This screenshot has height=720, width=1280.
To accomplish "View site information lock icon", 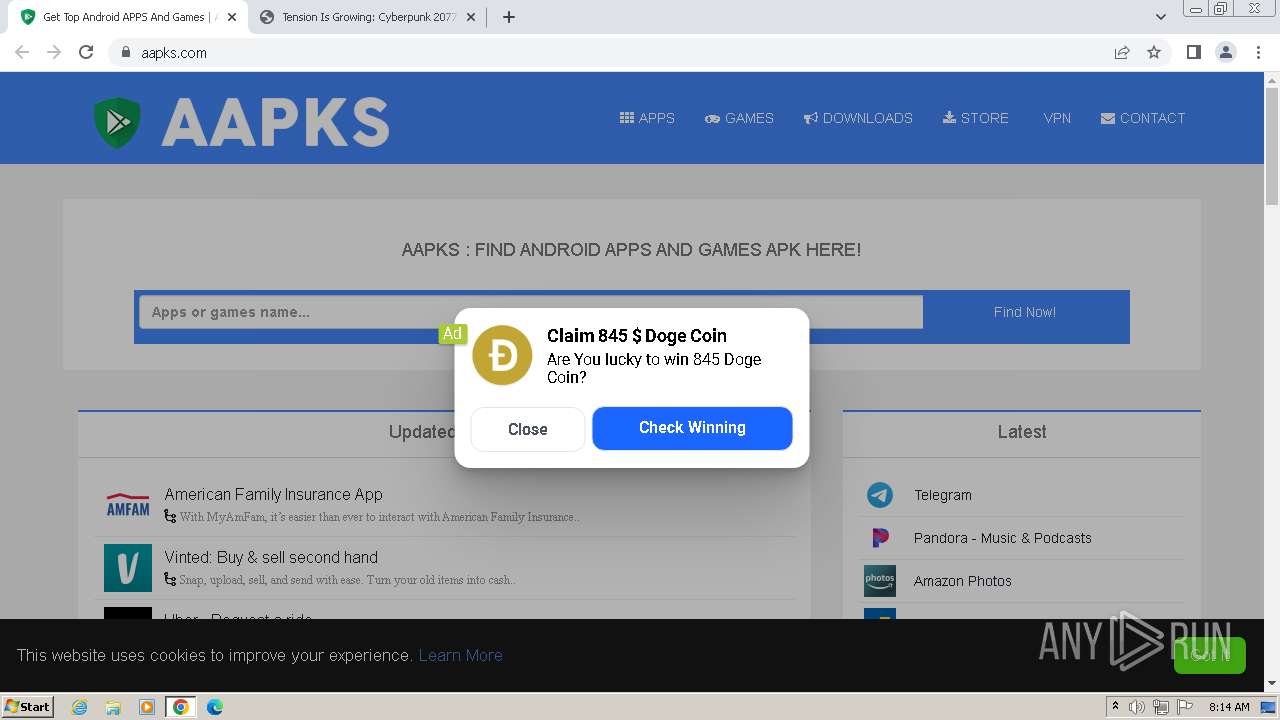I will coord(126,52).
